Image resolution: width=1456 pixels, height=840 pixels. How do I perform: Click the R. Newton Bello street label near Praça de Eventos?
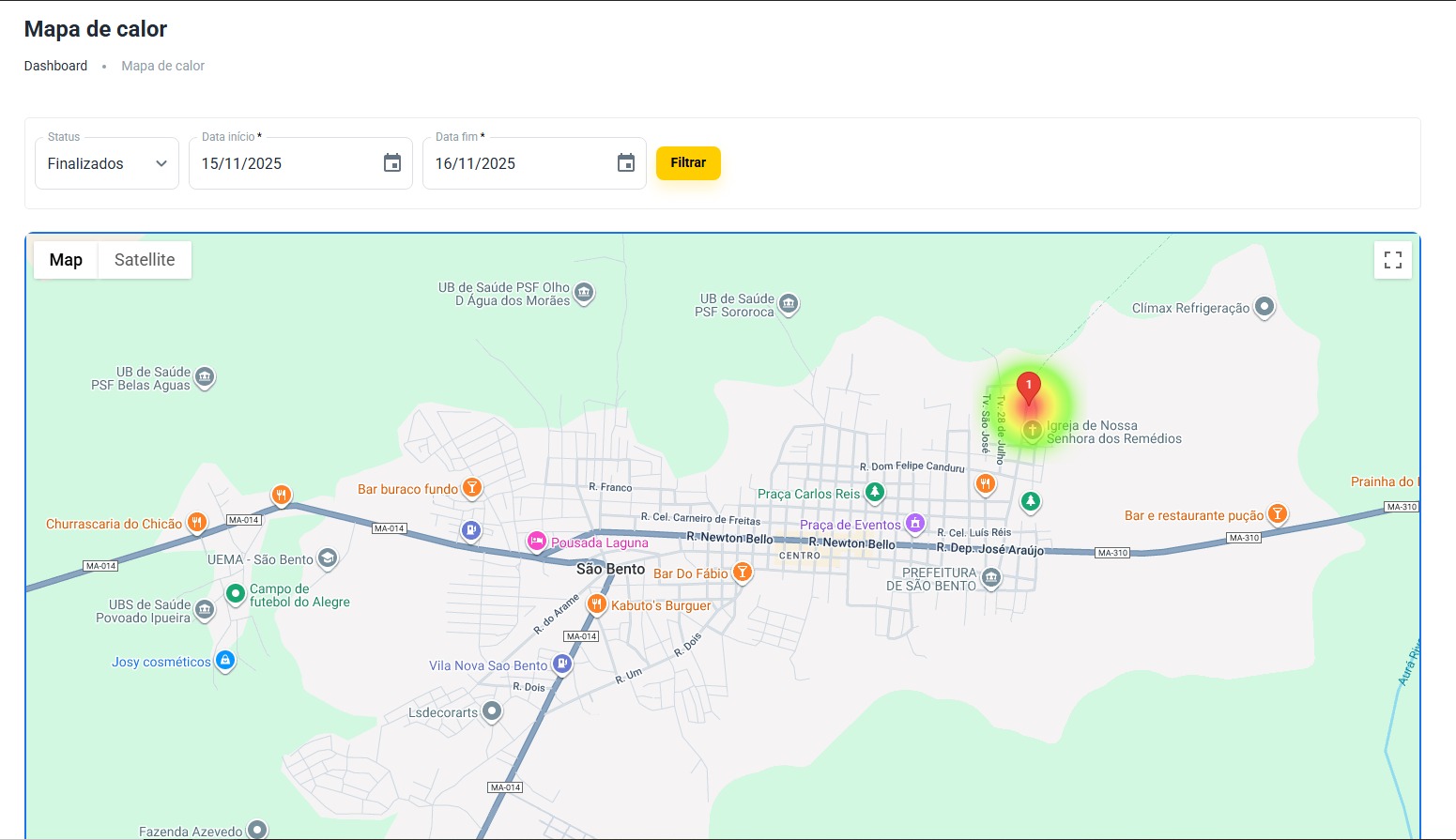[x=852, y=543]
